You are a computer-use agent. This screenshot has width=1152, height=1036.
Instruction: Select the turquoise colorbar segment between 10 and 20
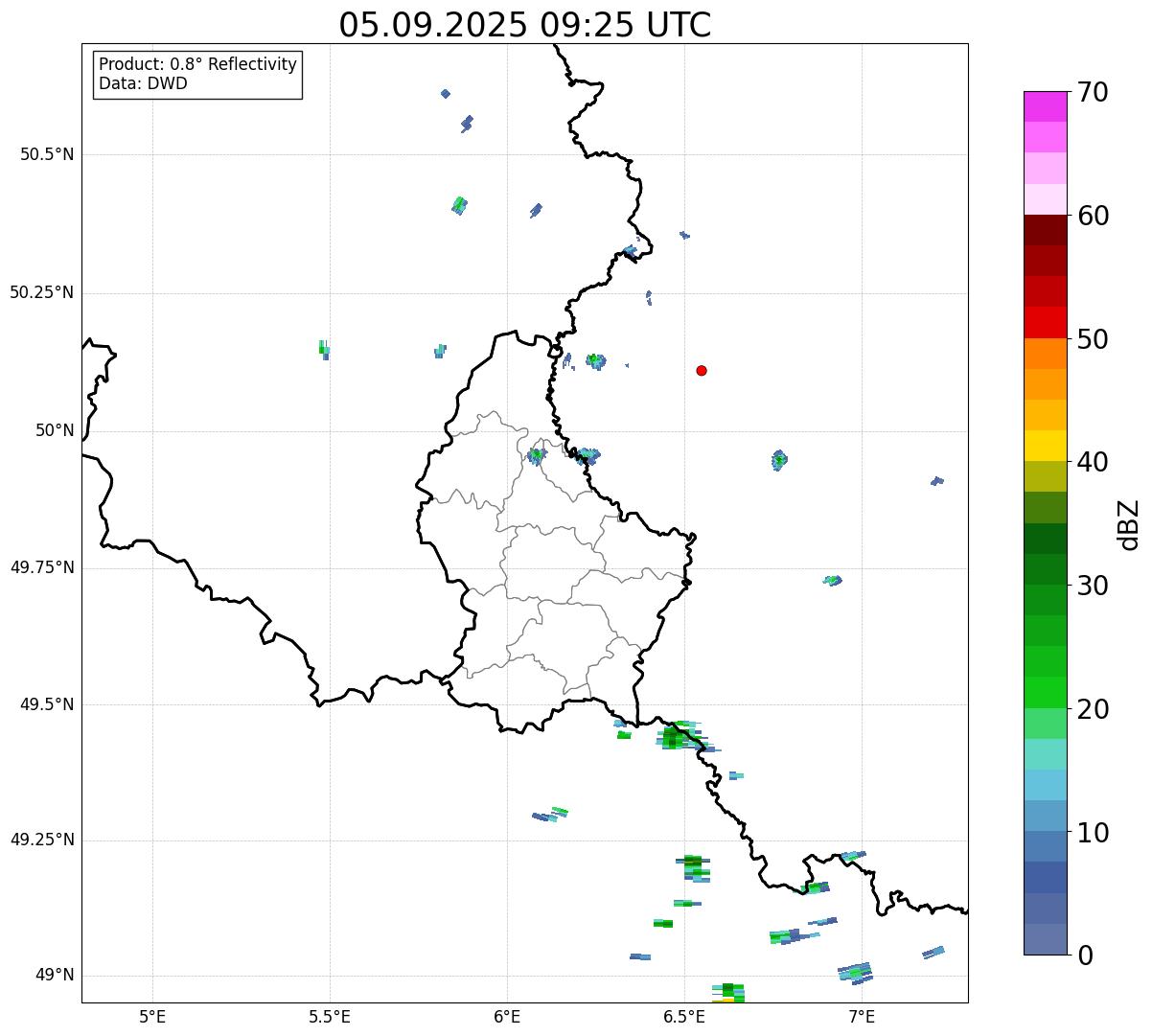1045,754
